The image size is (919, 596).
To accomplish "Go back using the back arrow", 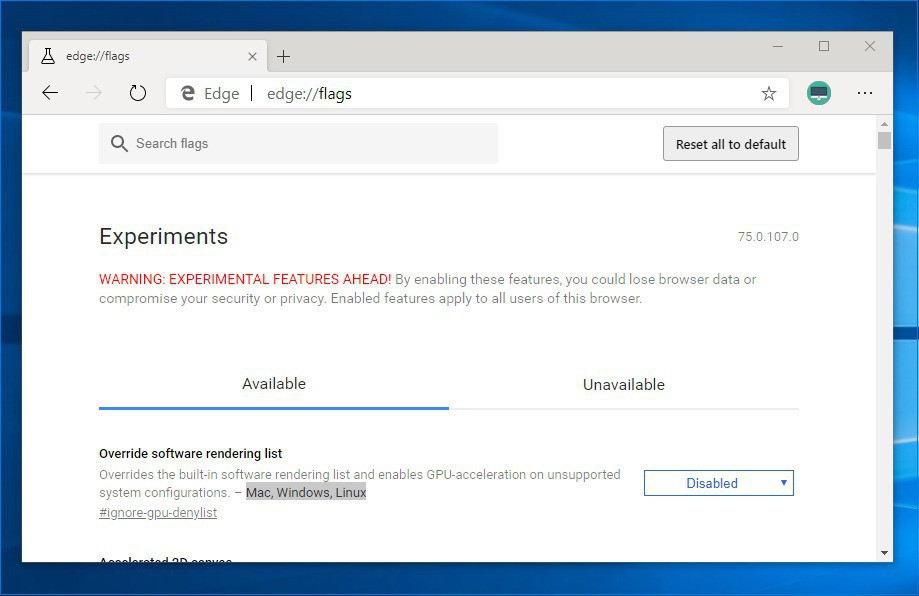I will click(50, 93).
